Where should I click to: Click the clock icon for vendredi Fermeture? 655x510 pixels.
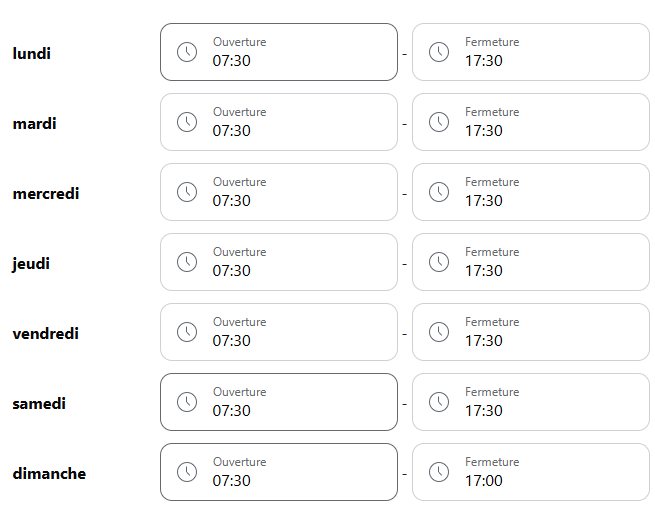click(x=439, y=332)
